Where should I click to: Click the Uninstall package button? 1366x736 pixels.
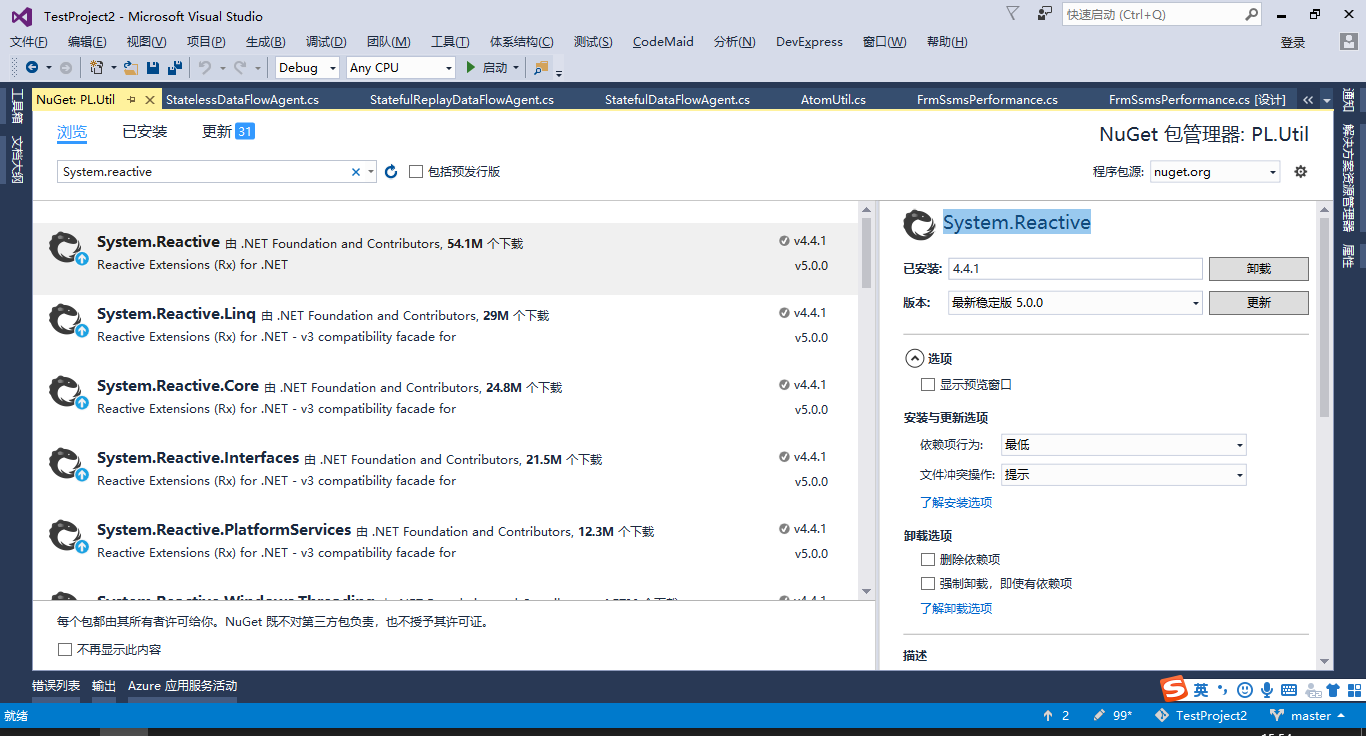pos(1258,269)
